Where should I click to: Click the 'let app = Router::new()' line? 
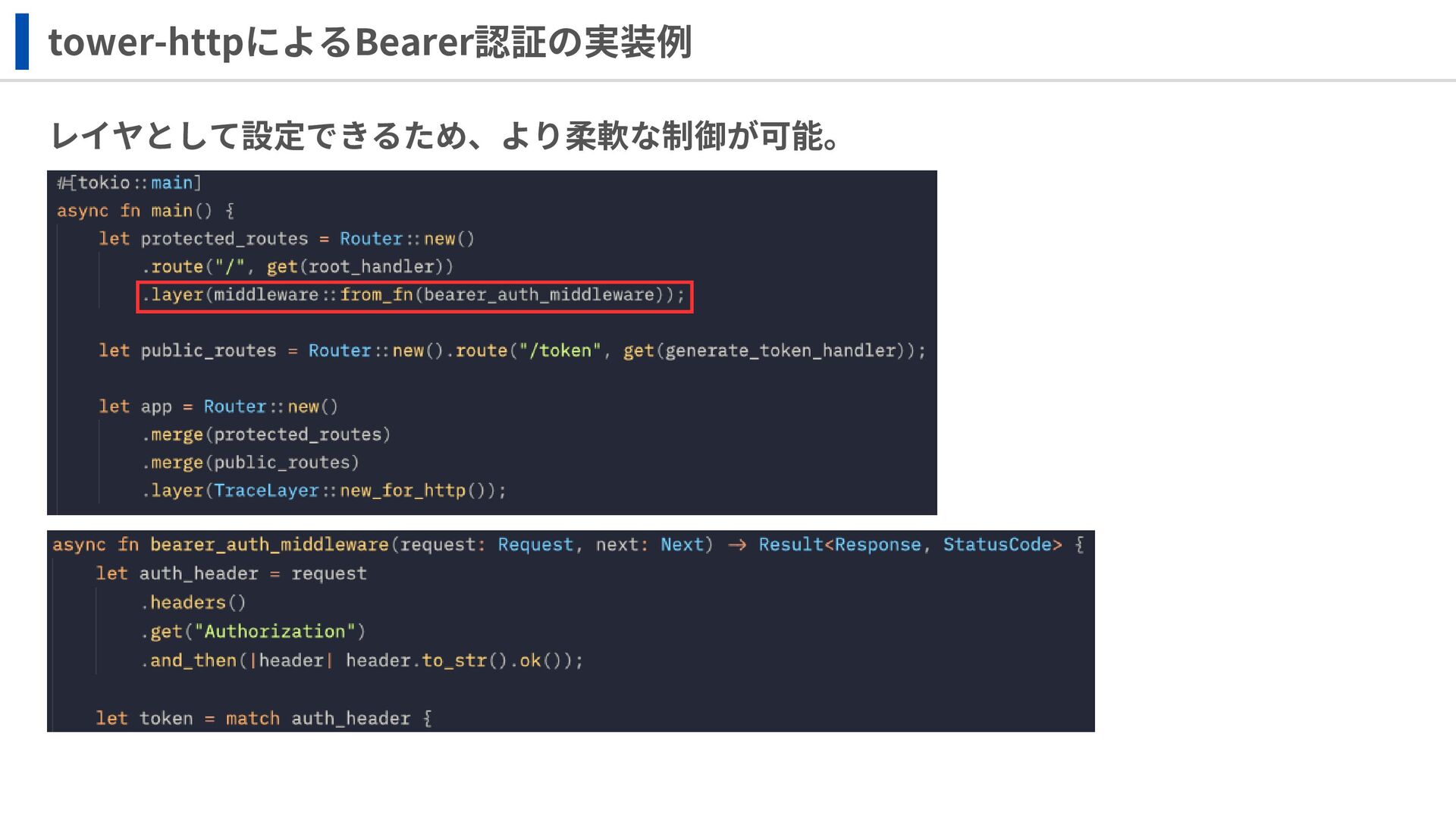pyautogui.click(x=218, y=406)
